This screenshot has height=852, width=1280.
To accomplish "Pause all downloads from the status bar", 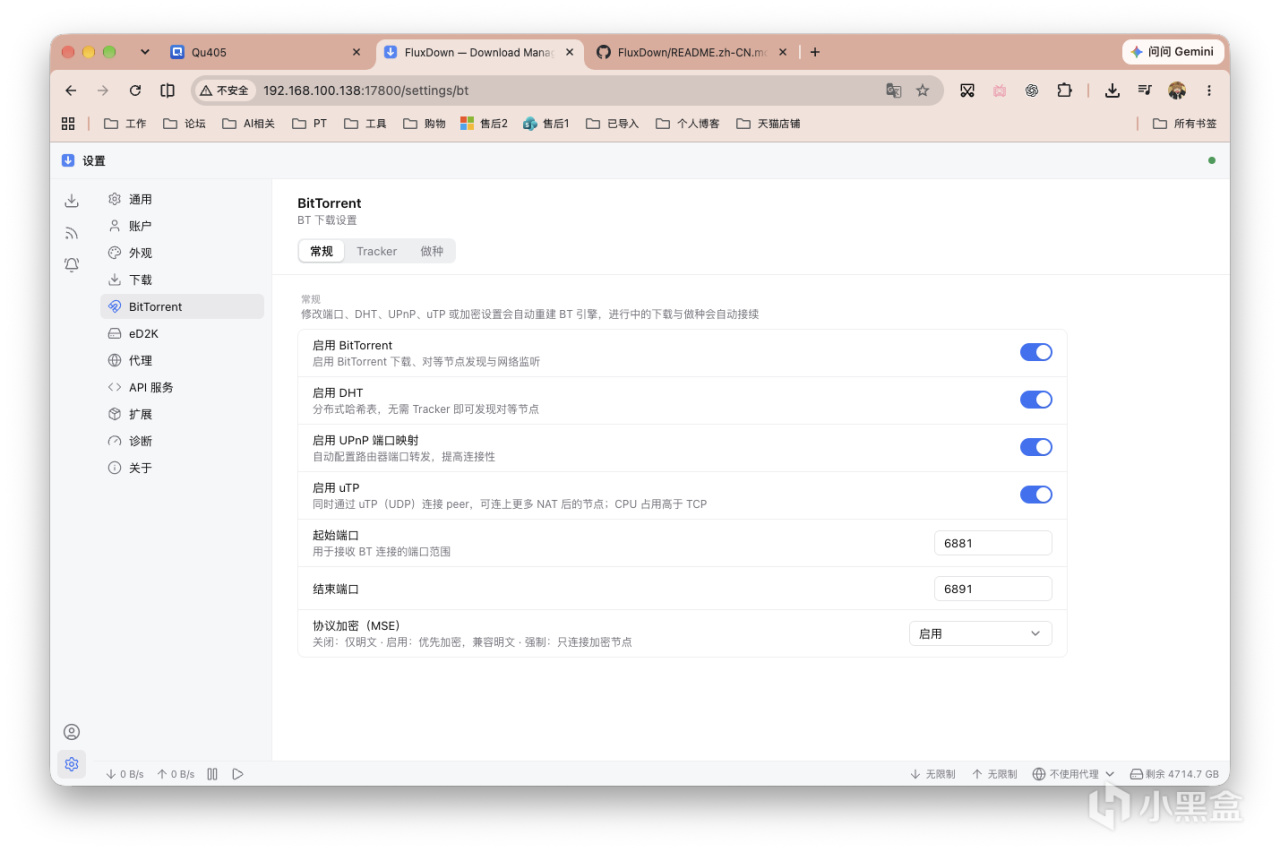I will 212,774.
